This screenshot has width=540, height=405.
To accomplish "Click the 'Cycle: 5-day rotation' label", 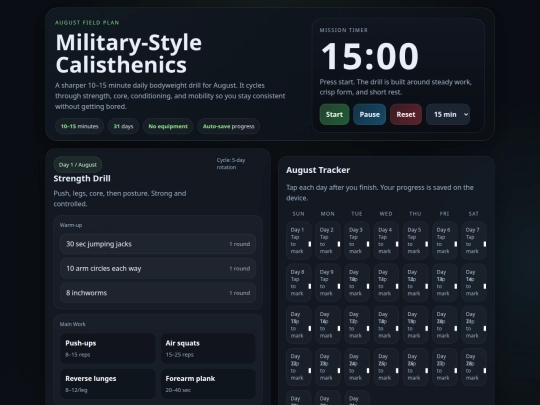I will 231,164.
